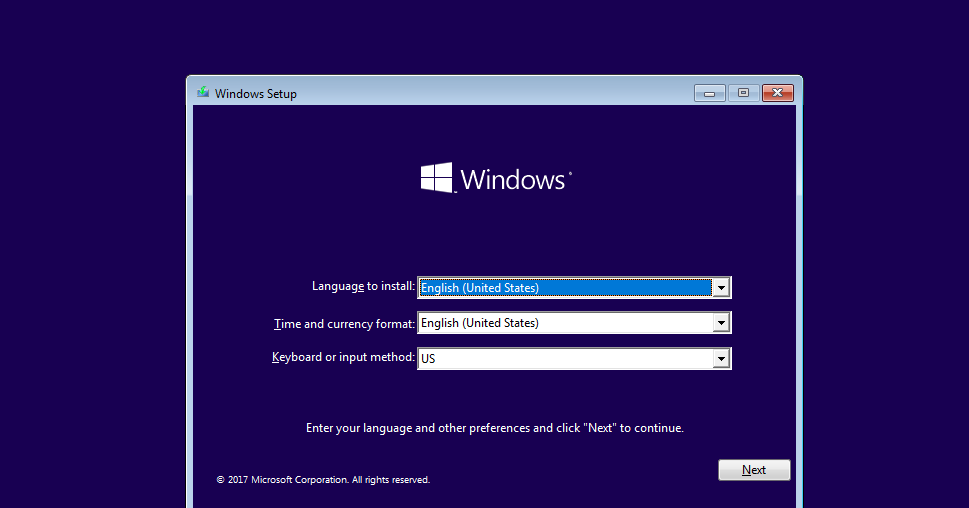Click the 'Time and currency format:' label
Image resolution: width=969 pixels, height=508 pixels.
click(344, 324)
